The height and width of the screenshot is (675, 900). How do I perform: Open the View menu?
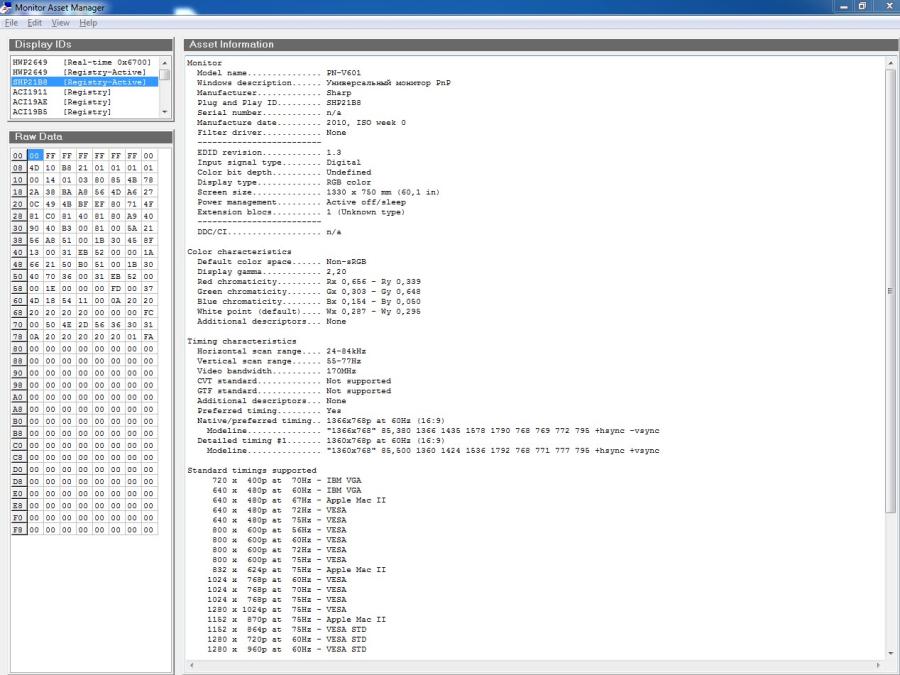[60, 22]
